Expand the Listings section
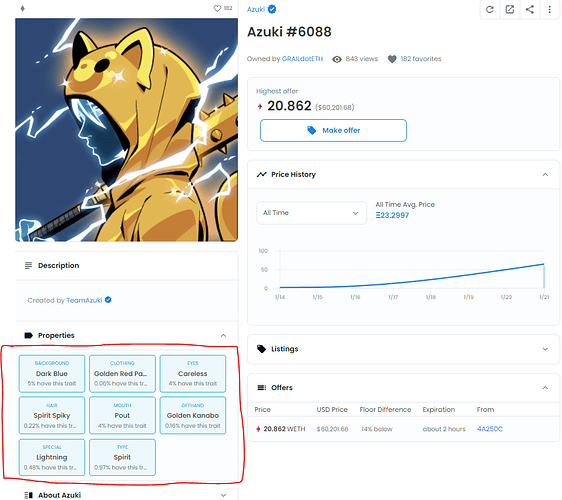 coord(545,349)
